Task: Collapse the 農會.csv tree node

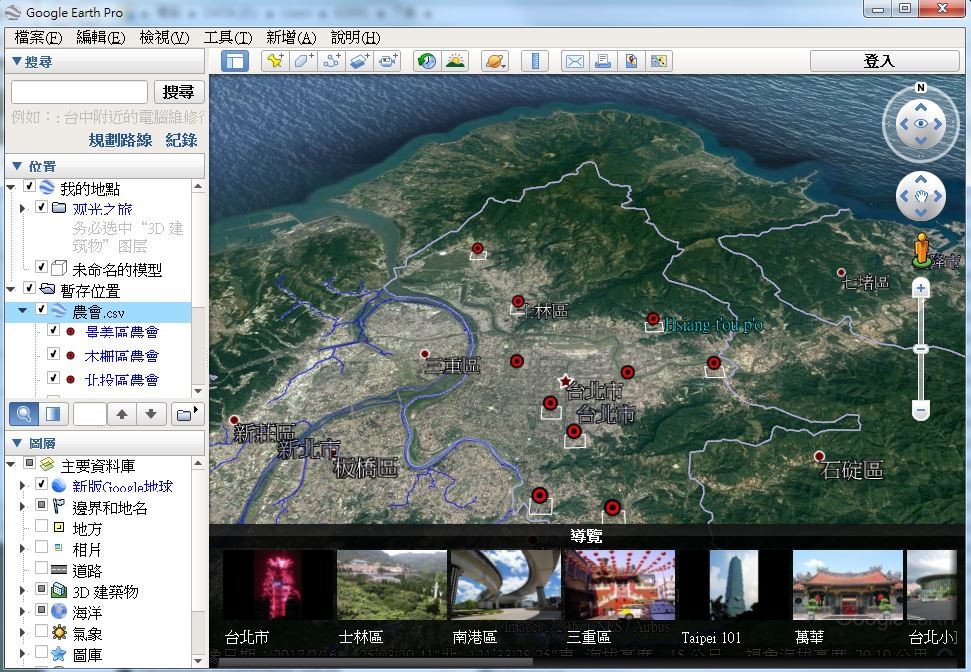Action: pyautogui.click(x=23, y=310)
